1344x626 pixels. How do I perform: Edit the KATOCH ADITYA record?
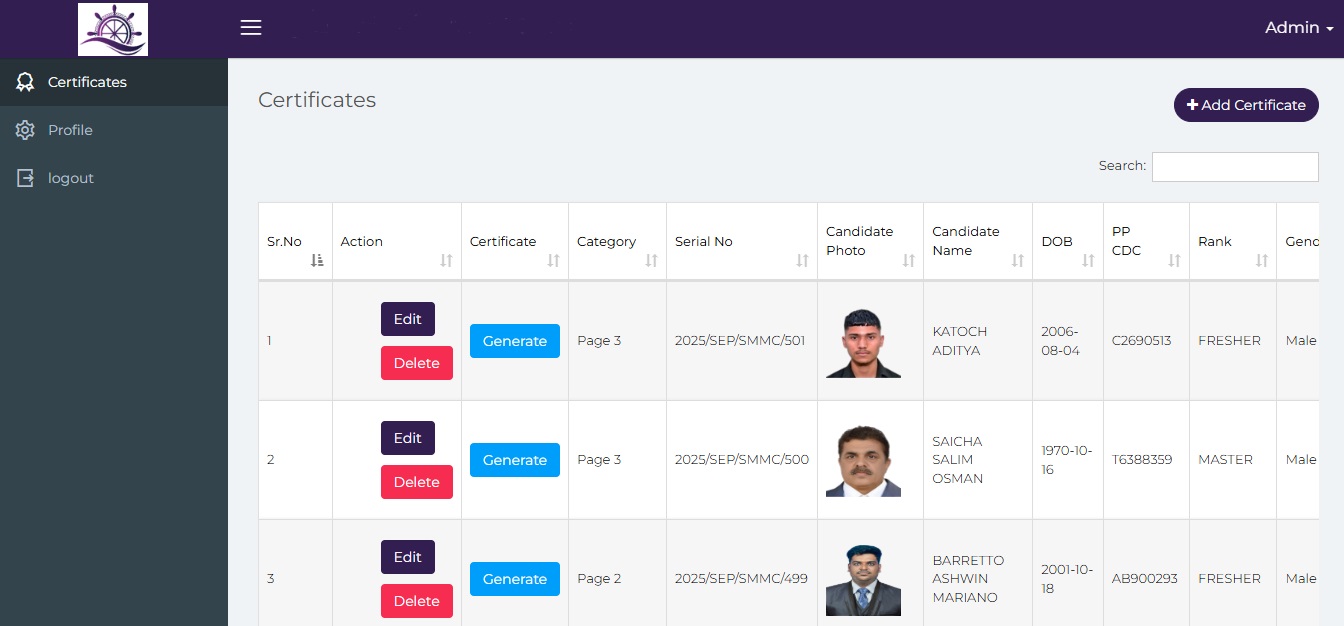tap(407, 319)
